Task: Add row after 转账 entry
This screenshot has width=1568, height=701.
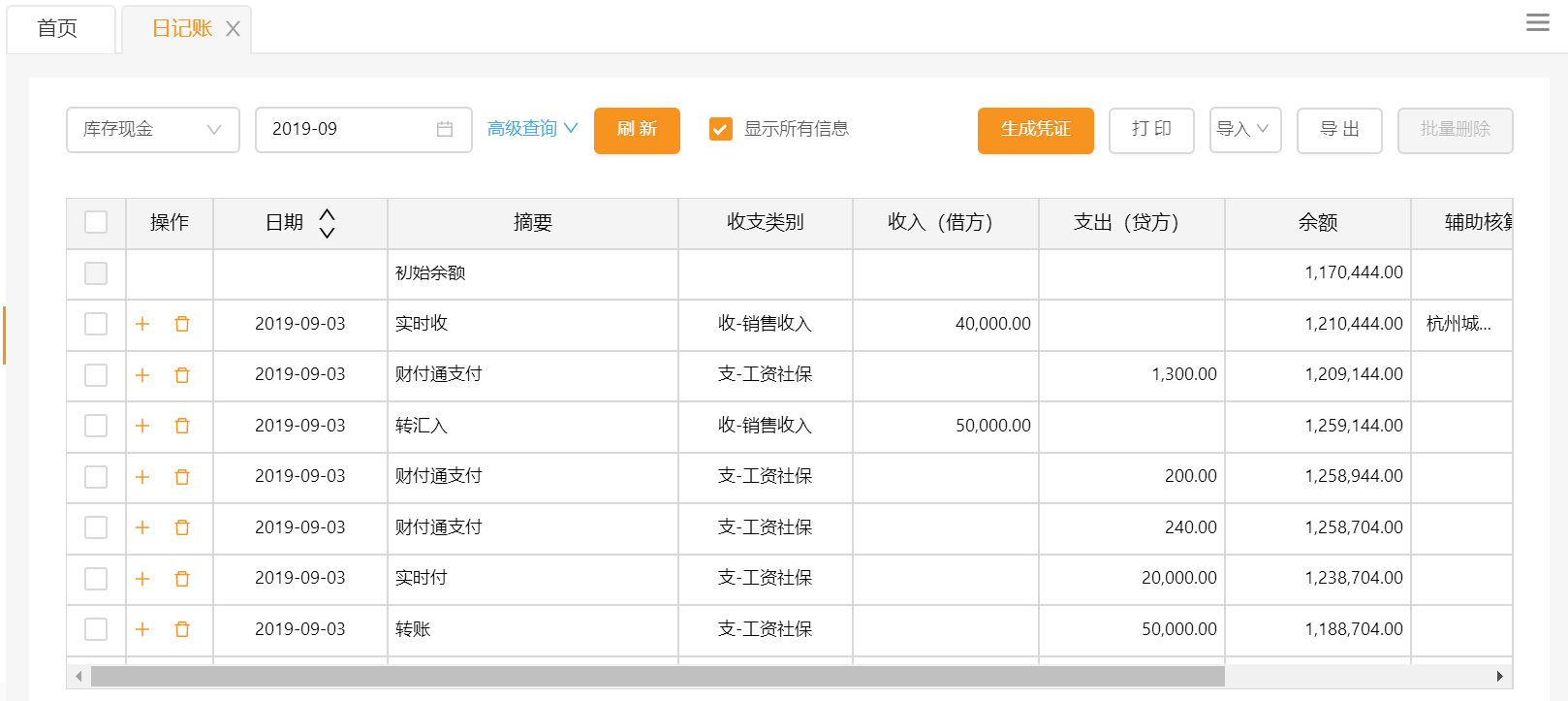Action: [142, 629]
